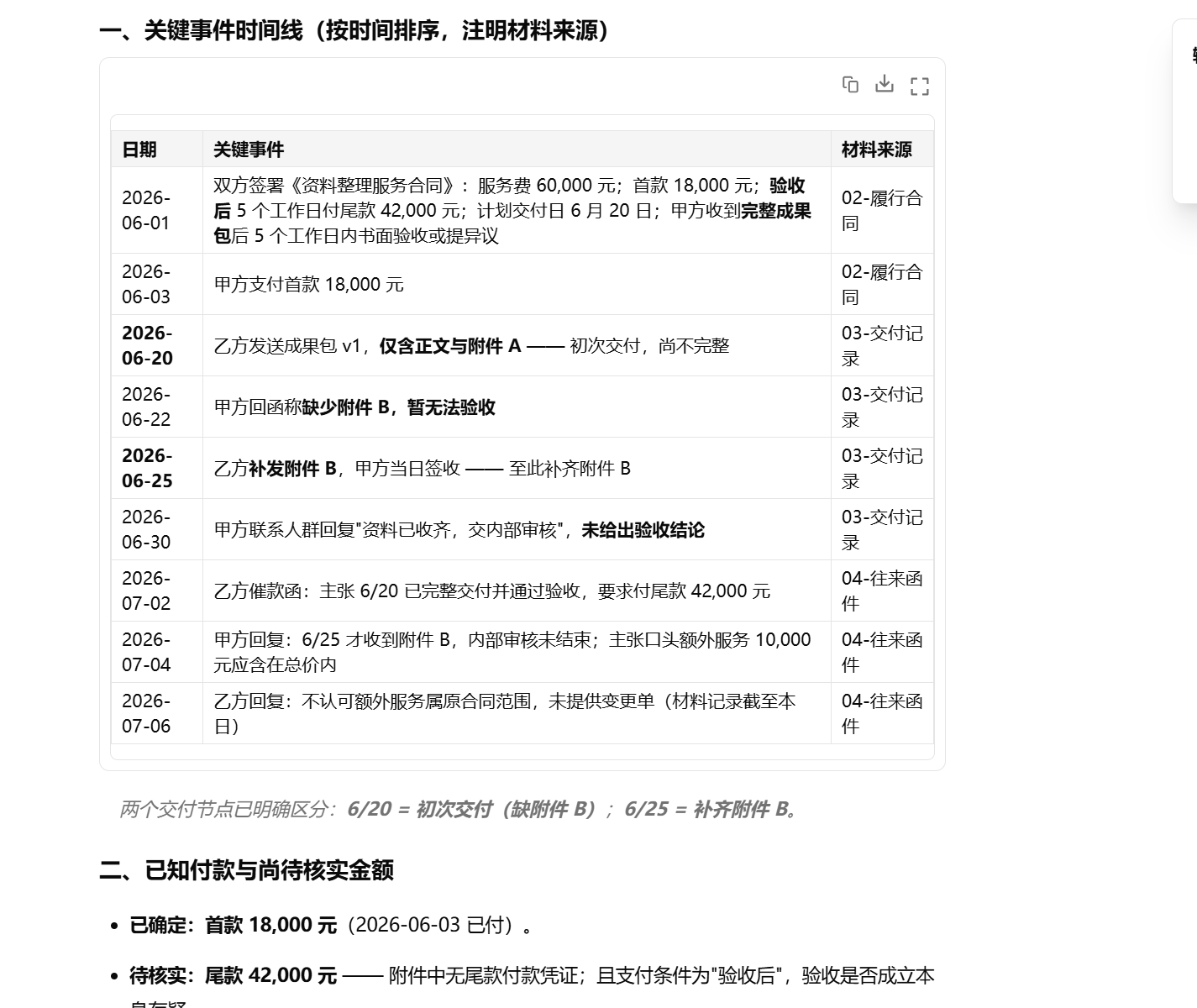This screenshot has height=1008, width=1197.
Task: Copy the timeline table contents
Action: (850, 85)
